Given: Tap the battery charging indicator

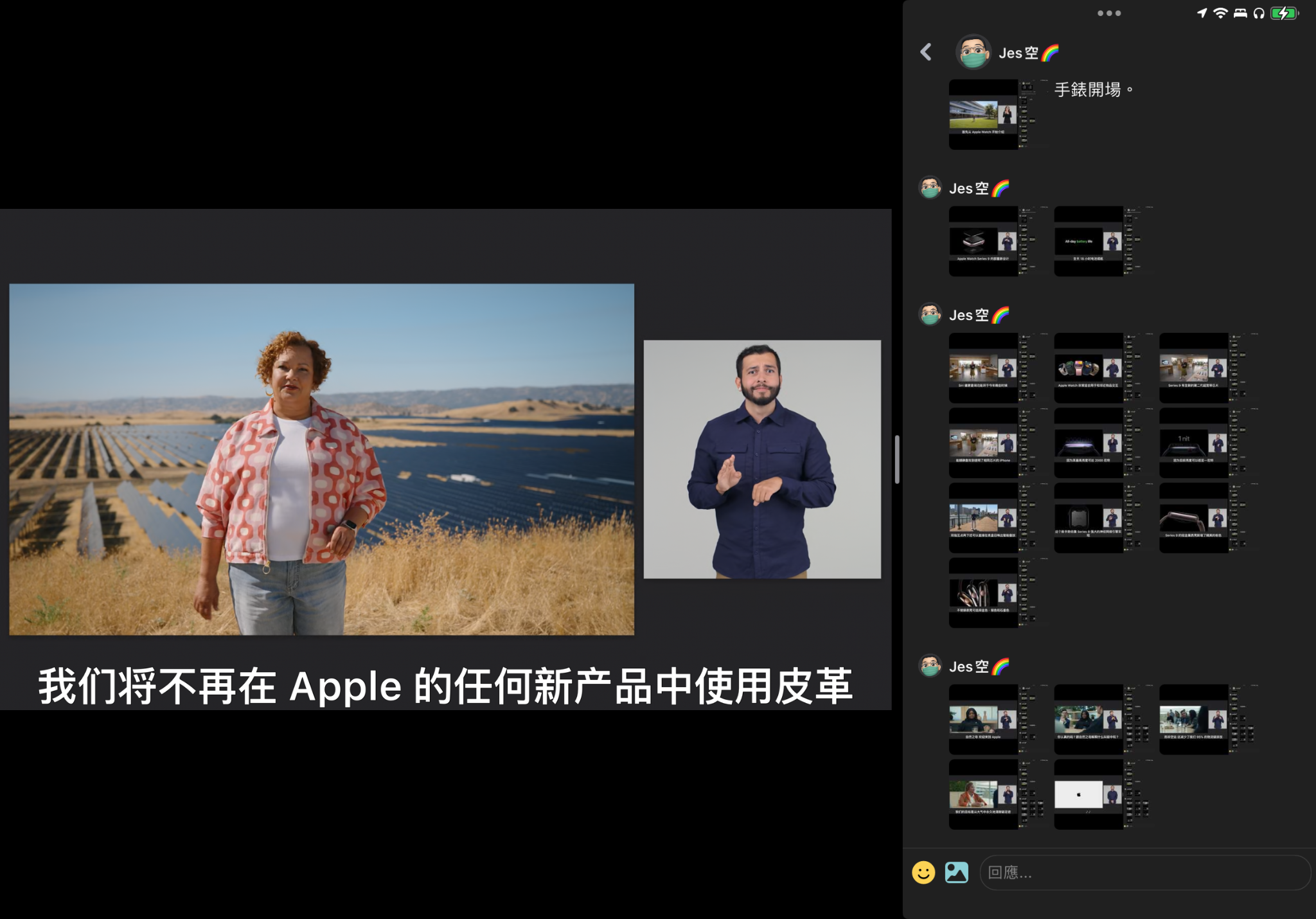Looking at the screenshot, I should (x=1285, y=13).
